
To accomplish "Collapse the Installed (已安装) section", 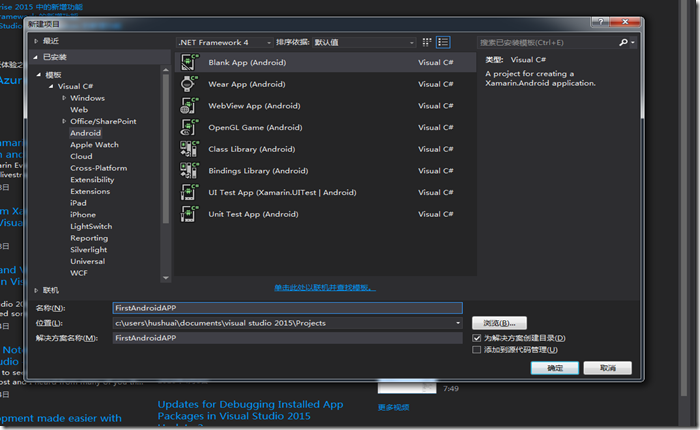I will pos(35,57).
